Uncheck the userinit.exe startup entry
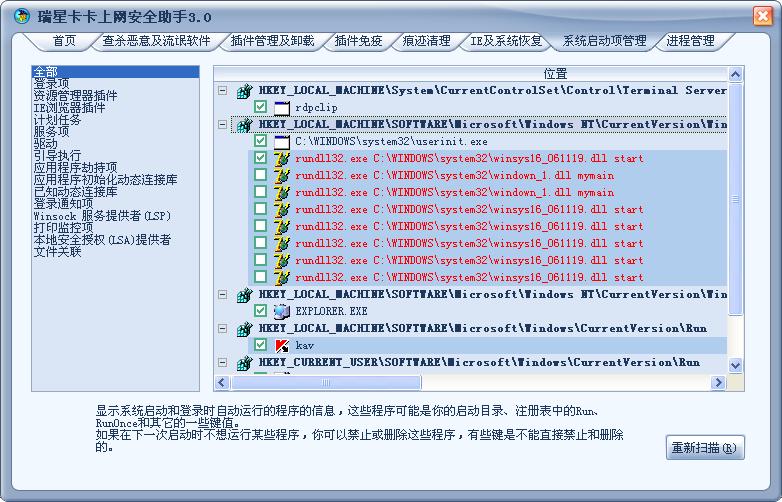 click(260, 141)
